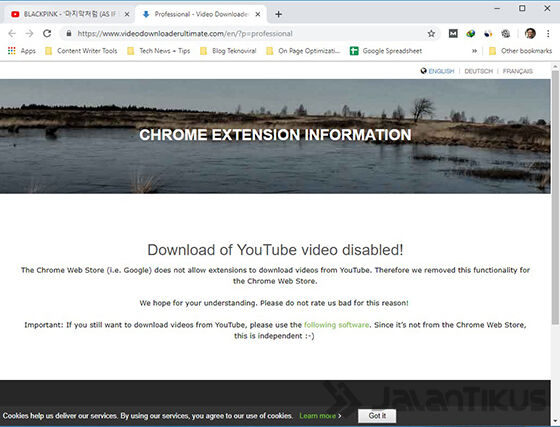The width and height of the screenshot is (560, 427).
Task: Open Other bookmarks folder
Action: (x=520, y=51)
